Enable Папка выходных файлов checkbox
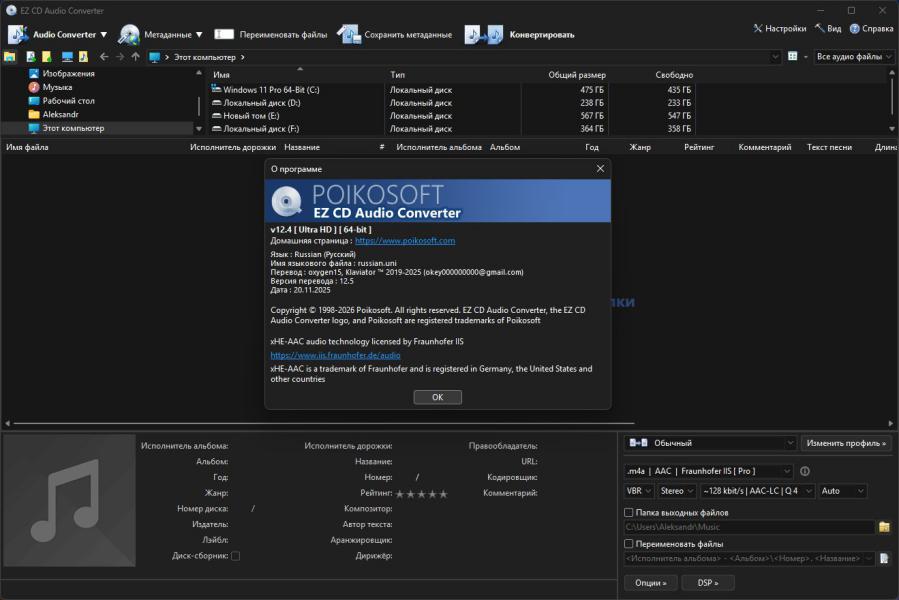Screen dimensions: 899x600 [x=629, y=513]
